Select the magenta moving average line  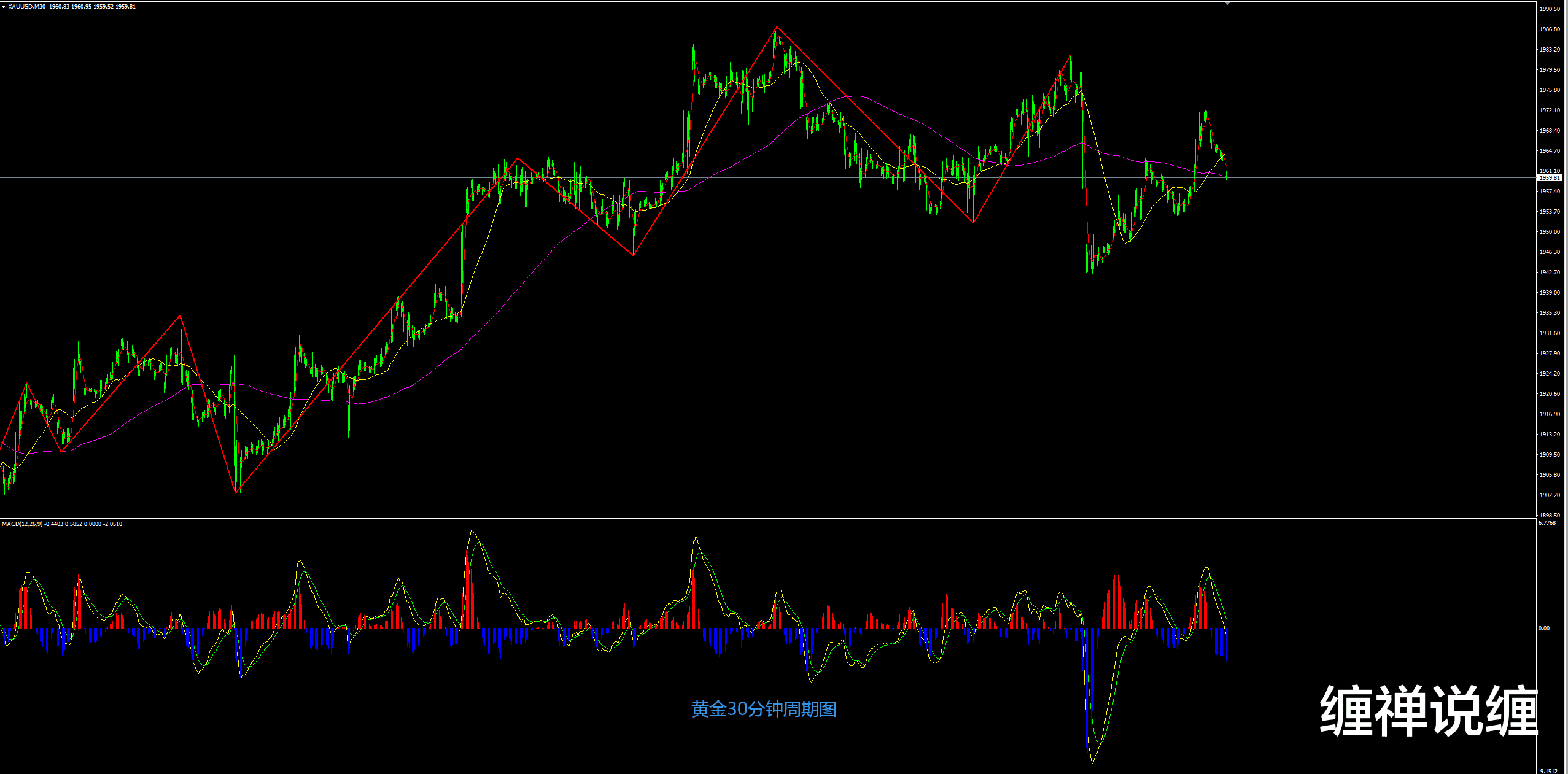[856, 96]
